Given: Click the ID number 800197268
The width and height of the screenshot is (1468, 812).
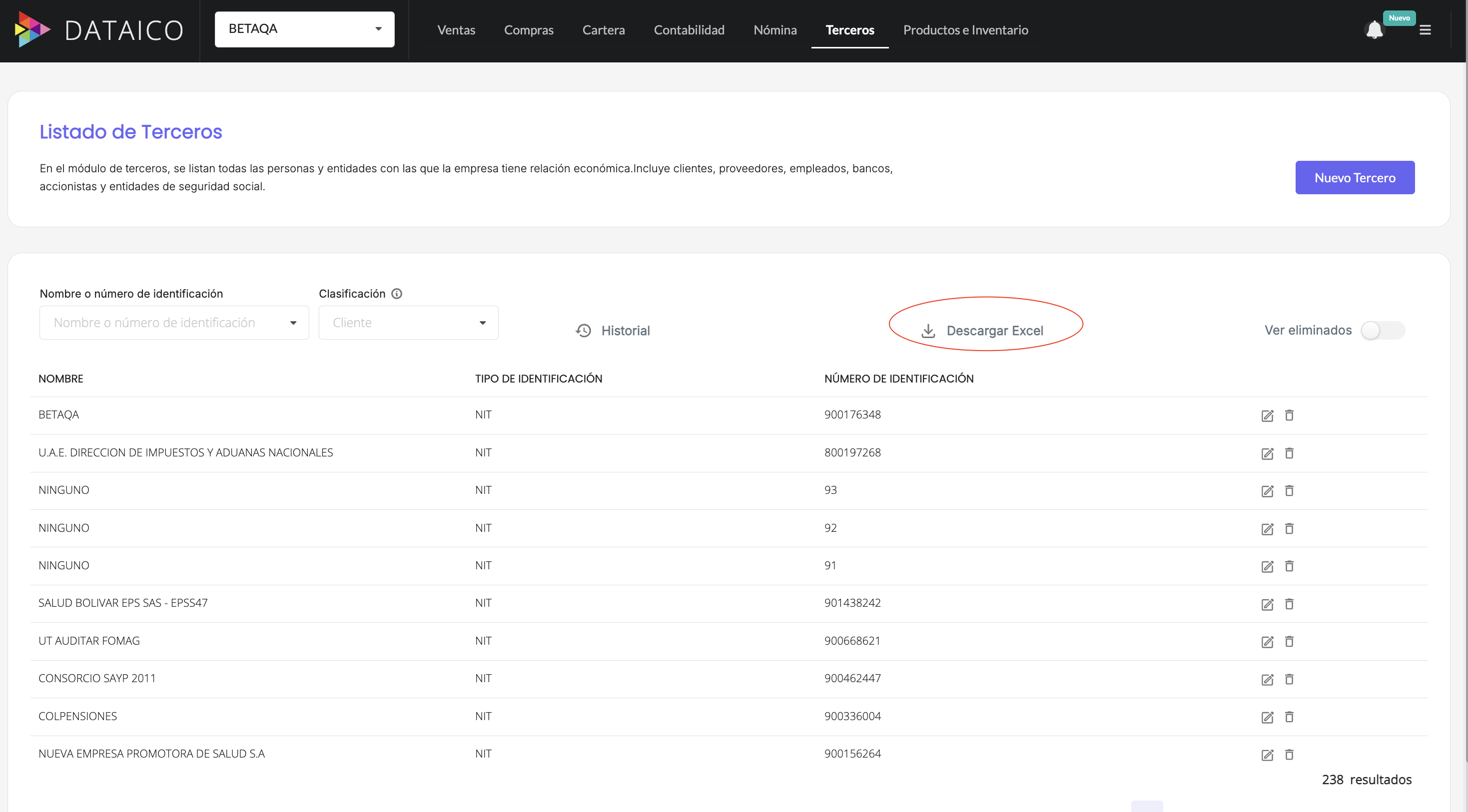Looking at the screenshot, I should [852, 453].
